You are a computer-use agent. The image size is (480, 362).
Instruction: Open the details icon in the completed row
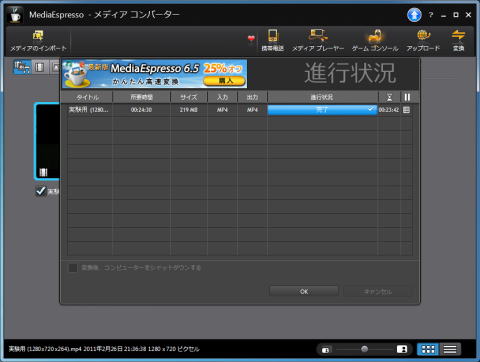pyautogui.click(x=406, y=110)
